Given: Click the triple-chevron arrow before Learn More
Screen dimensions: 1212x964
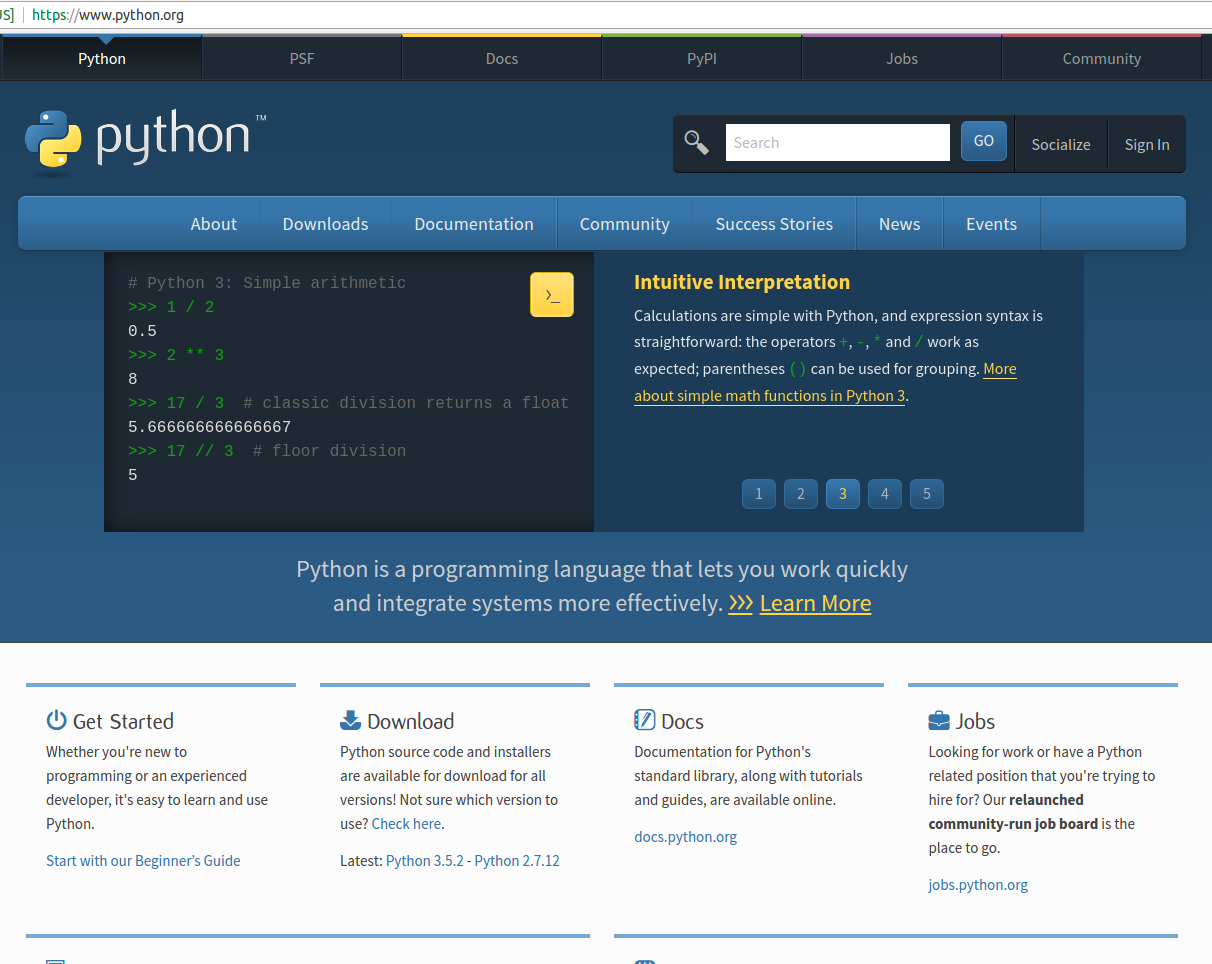Looking at the screenshot, I should [741, 603].
